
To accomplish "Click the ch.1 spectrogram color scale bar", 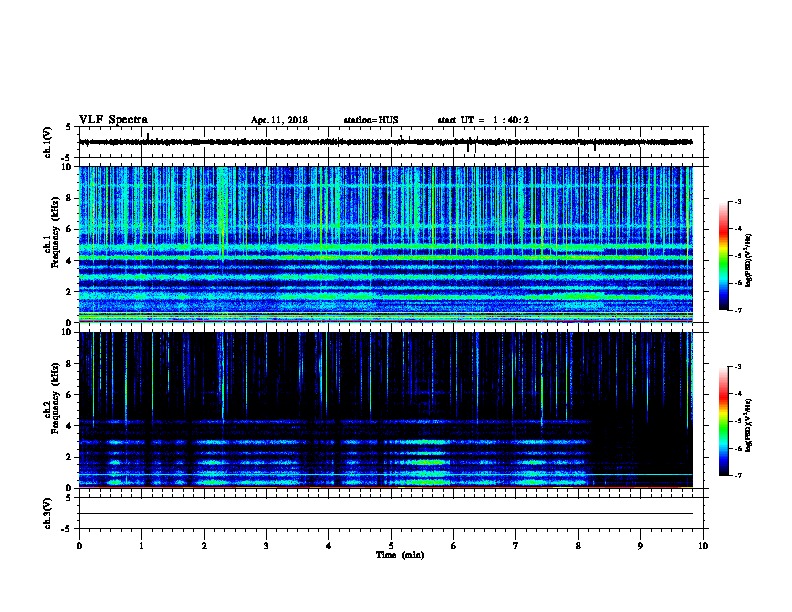I will pyautogui.click(x=723, y=256).
